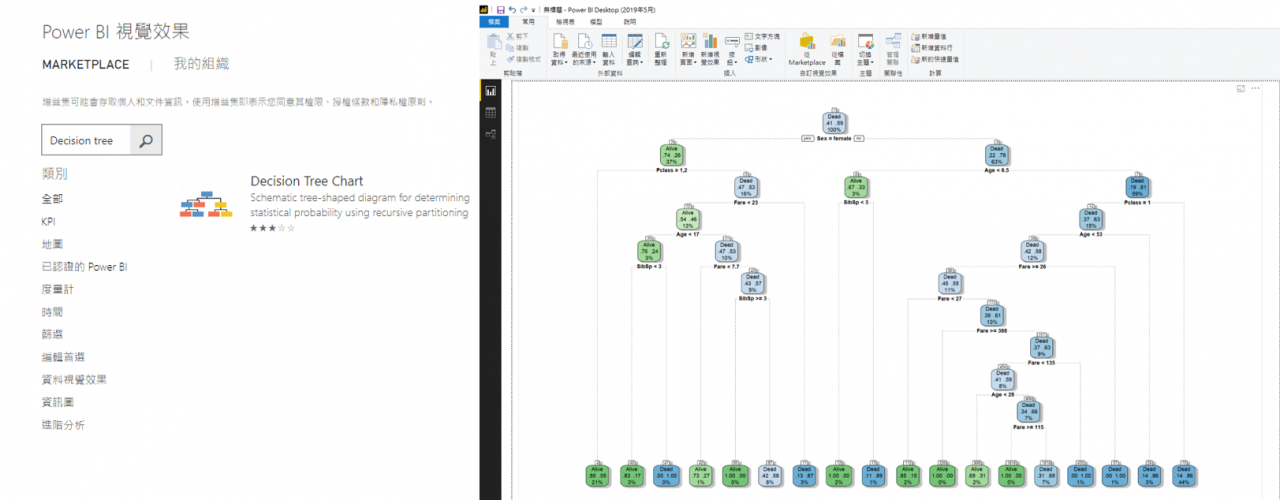
Task: Expand the 切換主題 dropdown arrow
Action: 872,62
